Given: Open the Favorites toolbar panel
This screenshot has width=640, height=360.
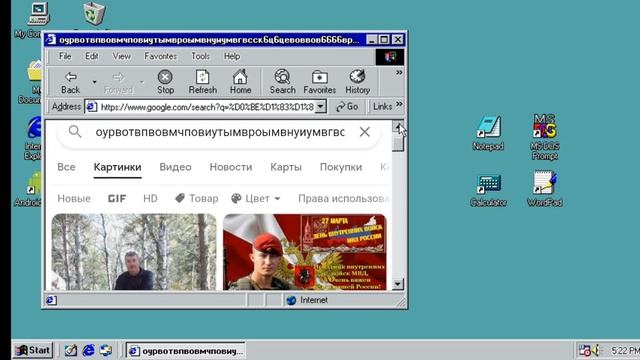Looking at the screenshot, I should coord(320,82).
